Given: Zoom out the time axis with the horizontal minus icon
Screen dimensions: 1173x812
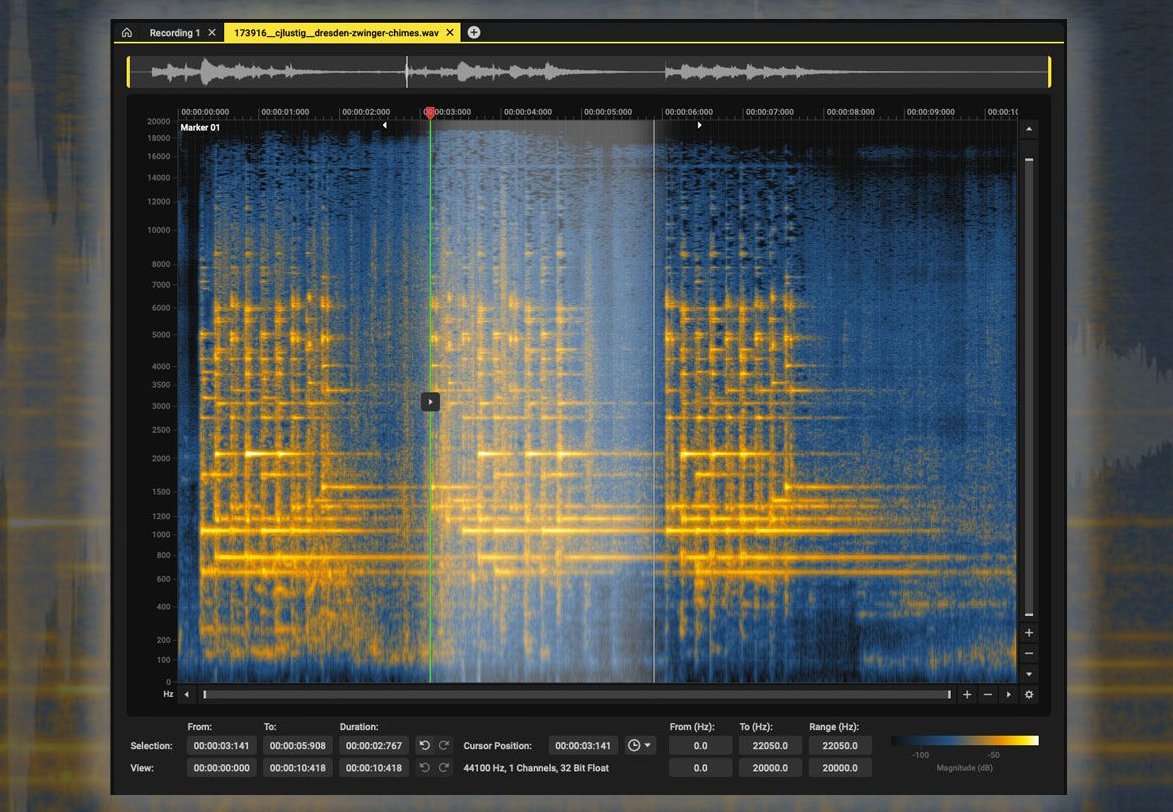Looking at the screenshot, I should 987,695.
